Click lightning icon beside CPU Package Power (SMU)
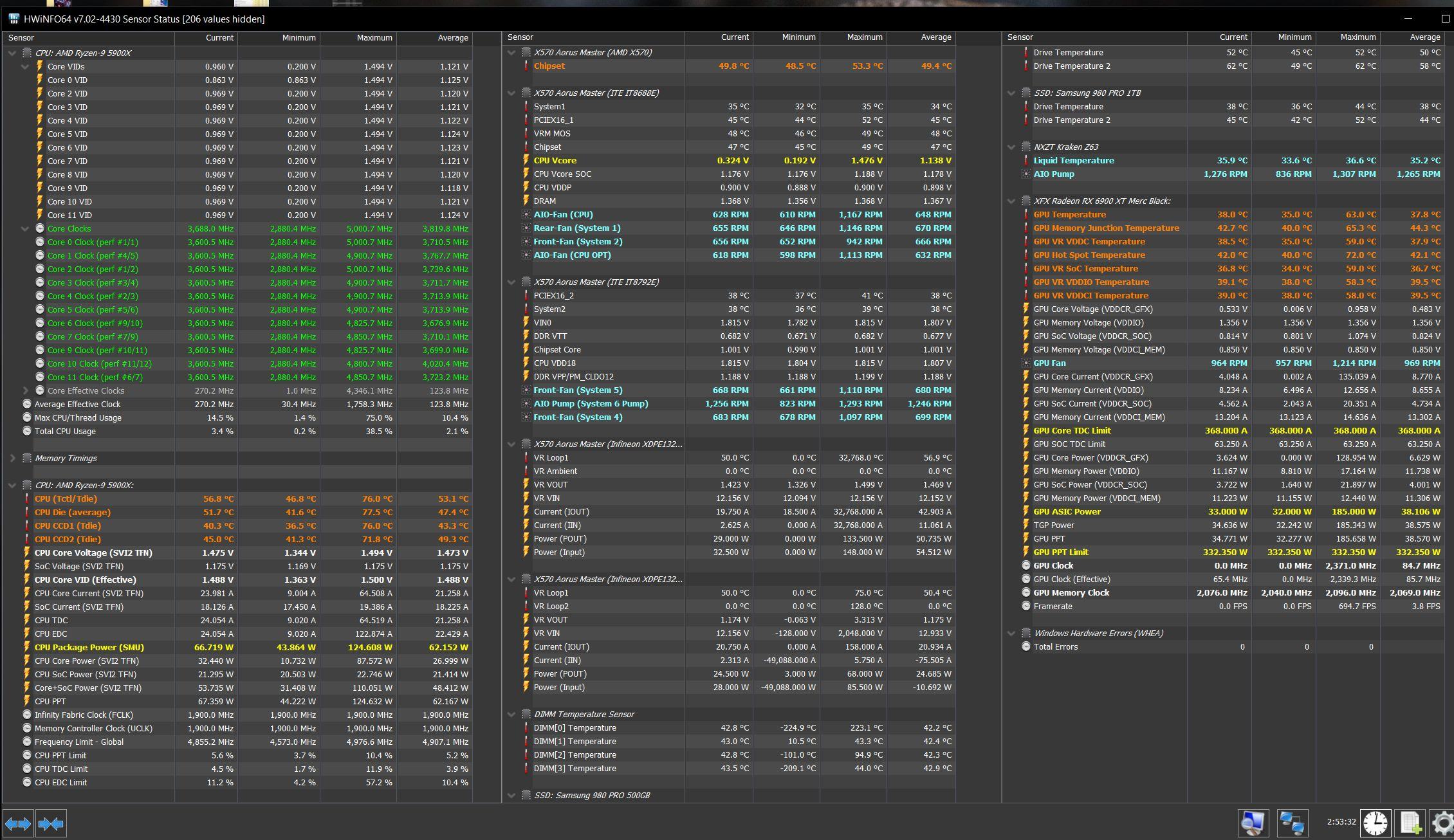This screenshot has height=840, width=1454. pyautogui.click(x=26, y=647)
